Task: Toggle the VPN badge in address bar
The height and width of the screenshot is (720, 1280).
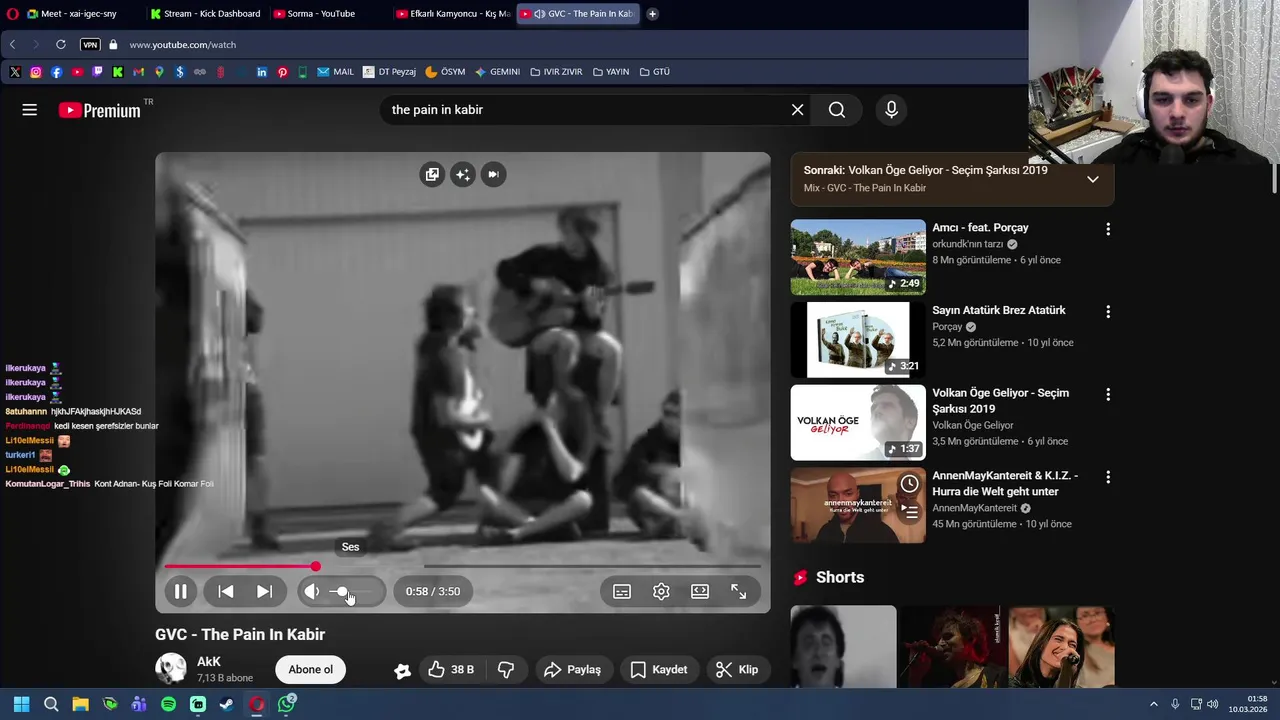Action: pyautogui.click(x=90, y=45)
